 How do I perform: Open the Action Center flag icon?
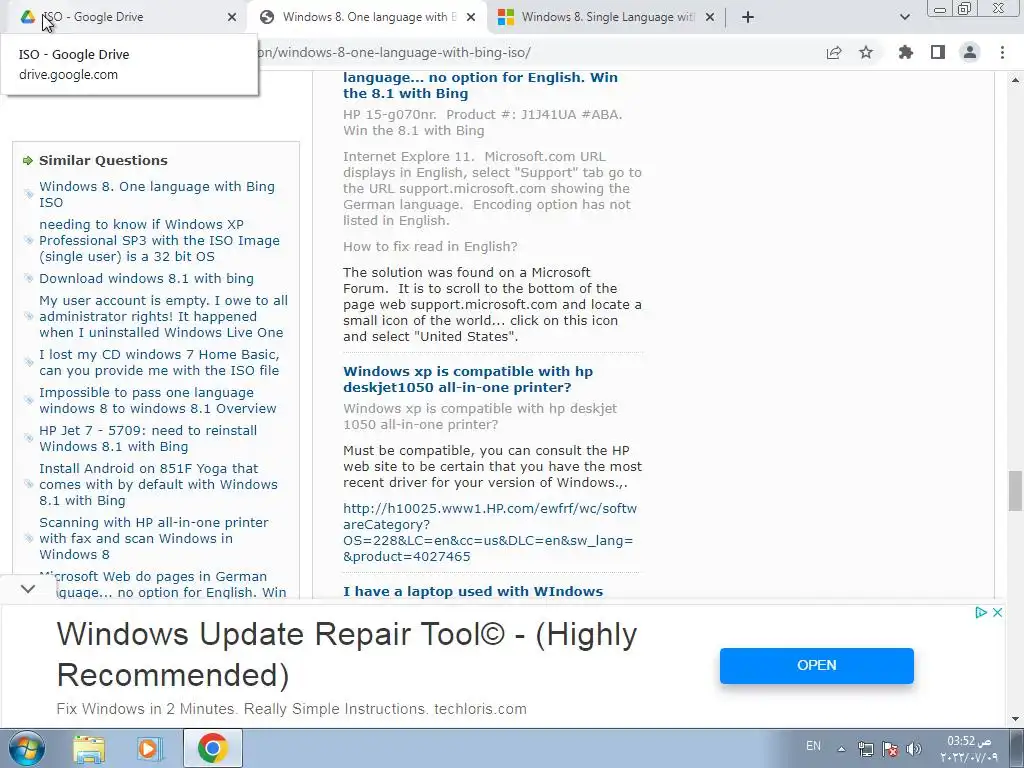tap(889, 749)
